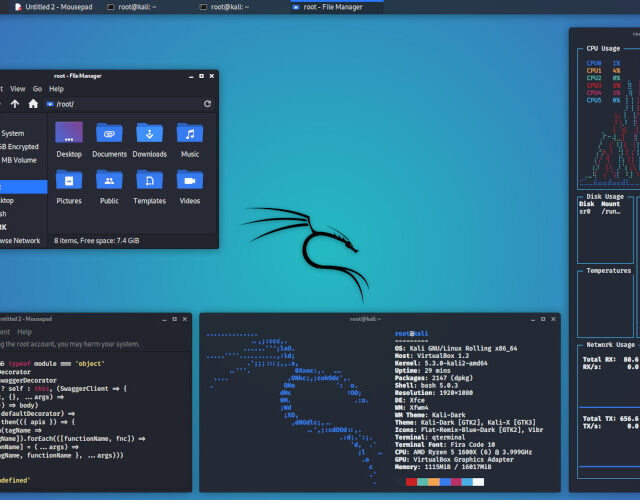Screen dimensions: 640x500
Task: Click the 'Total TX:' network line
Action: coord(611,418)
